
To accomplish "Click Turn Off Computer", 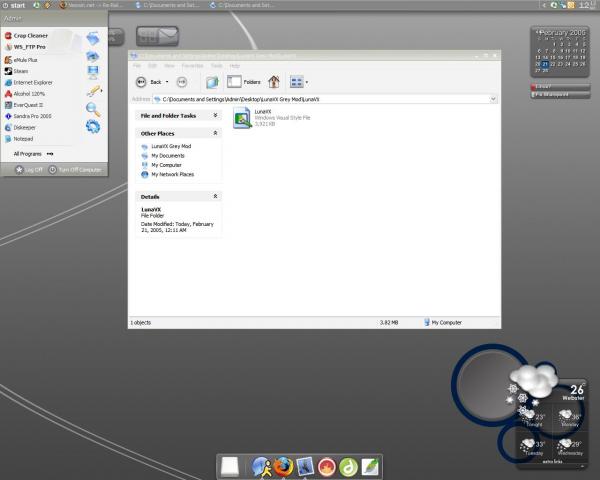I will (x=75, y=170).
